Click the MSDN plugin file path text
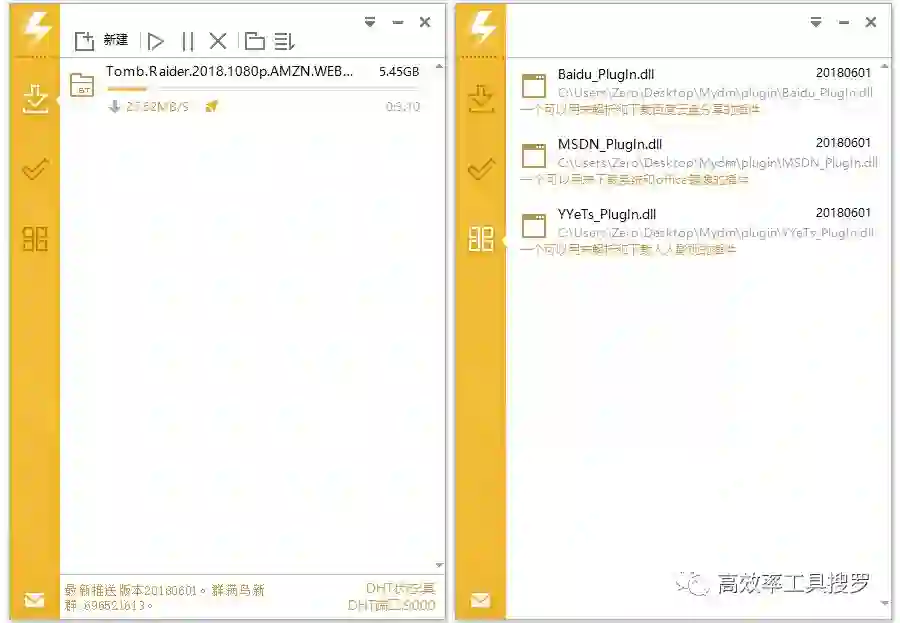This screenshot has width=900, height=623. [x=717, y=162]
